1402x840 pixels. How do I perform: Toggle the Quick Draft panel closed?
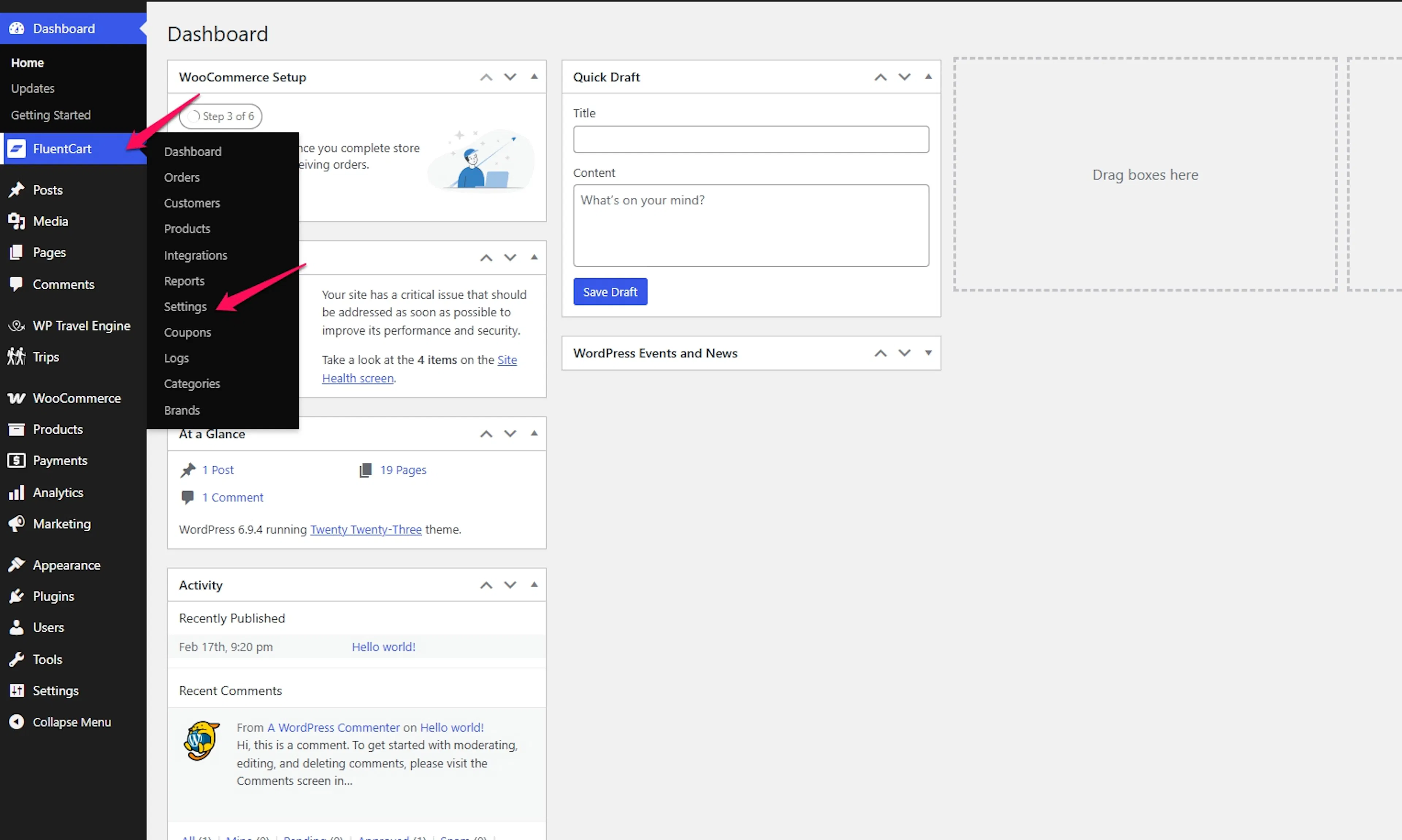tap(928, 76)
